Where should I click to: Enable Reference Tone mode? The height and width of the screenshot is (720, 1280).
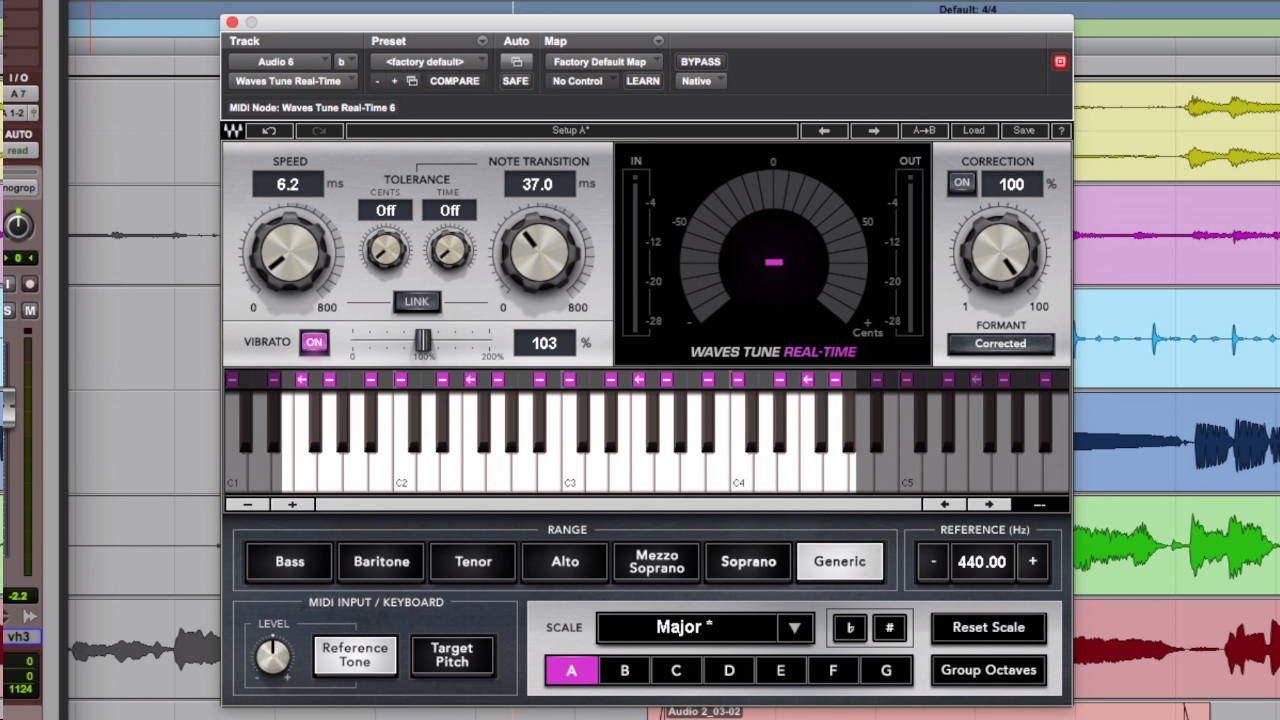pos(354,655)
